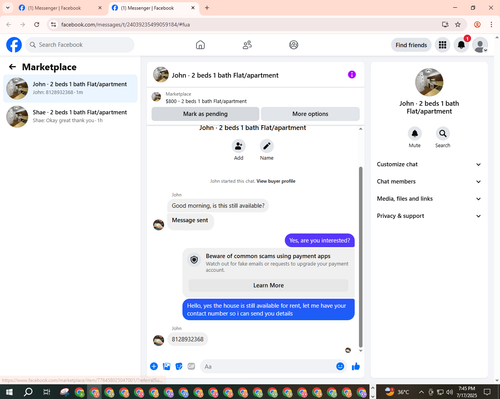
Task: Expand Privacy & support section
Action: coord(429,216)
